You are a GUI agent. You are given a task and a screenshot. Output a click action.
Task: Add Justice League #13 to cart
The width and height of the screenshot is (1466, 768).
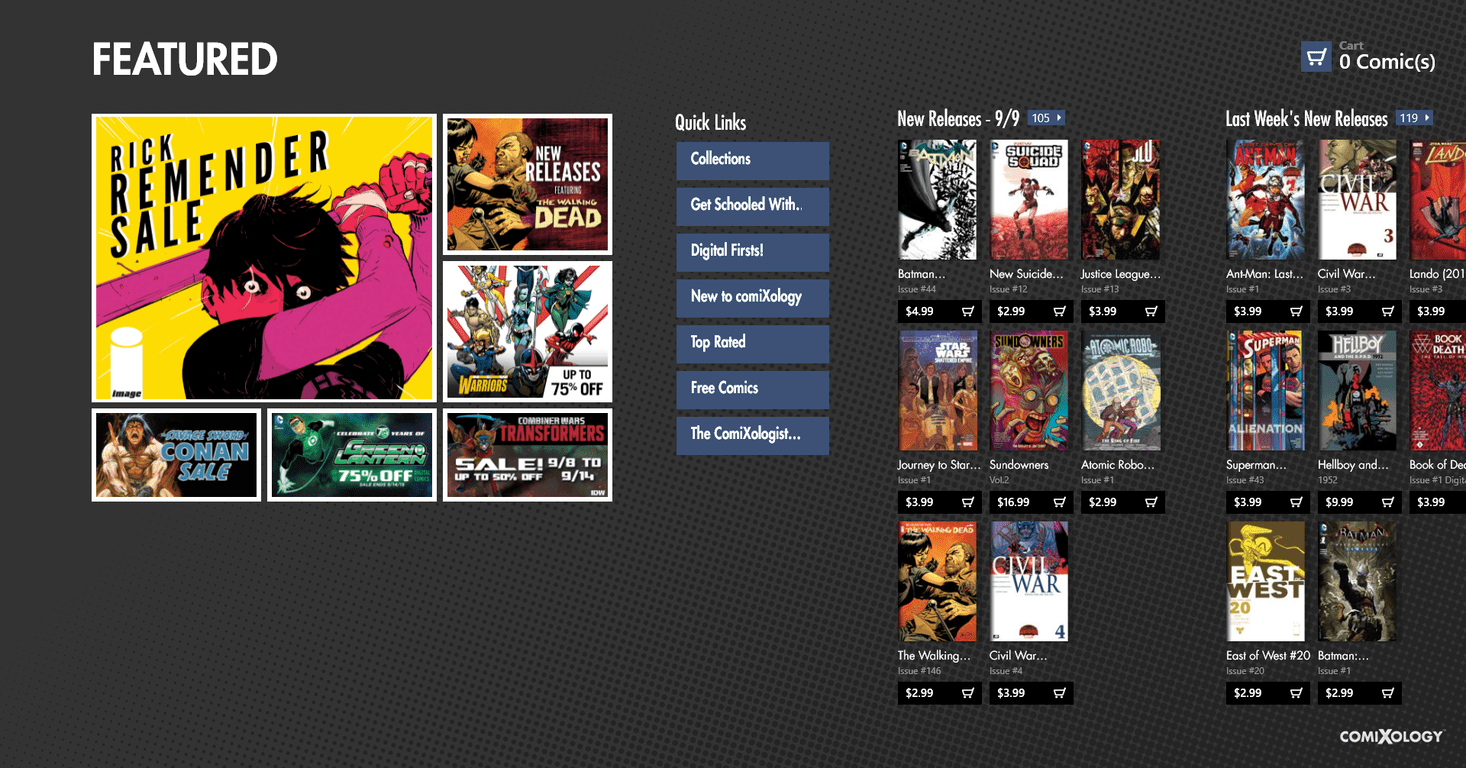(x=1151, y=311)
